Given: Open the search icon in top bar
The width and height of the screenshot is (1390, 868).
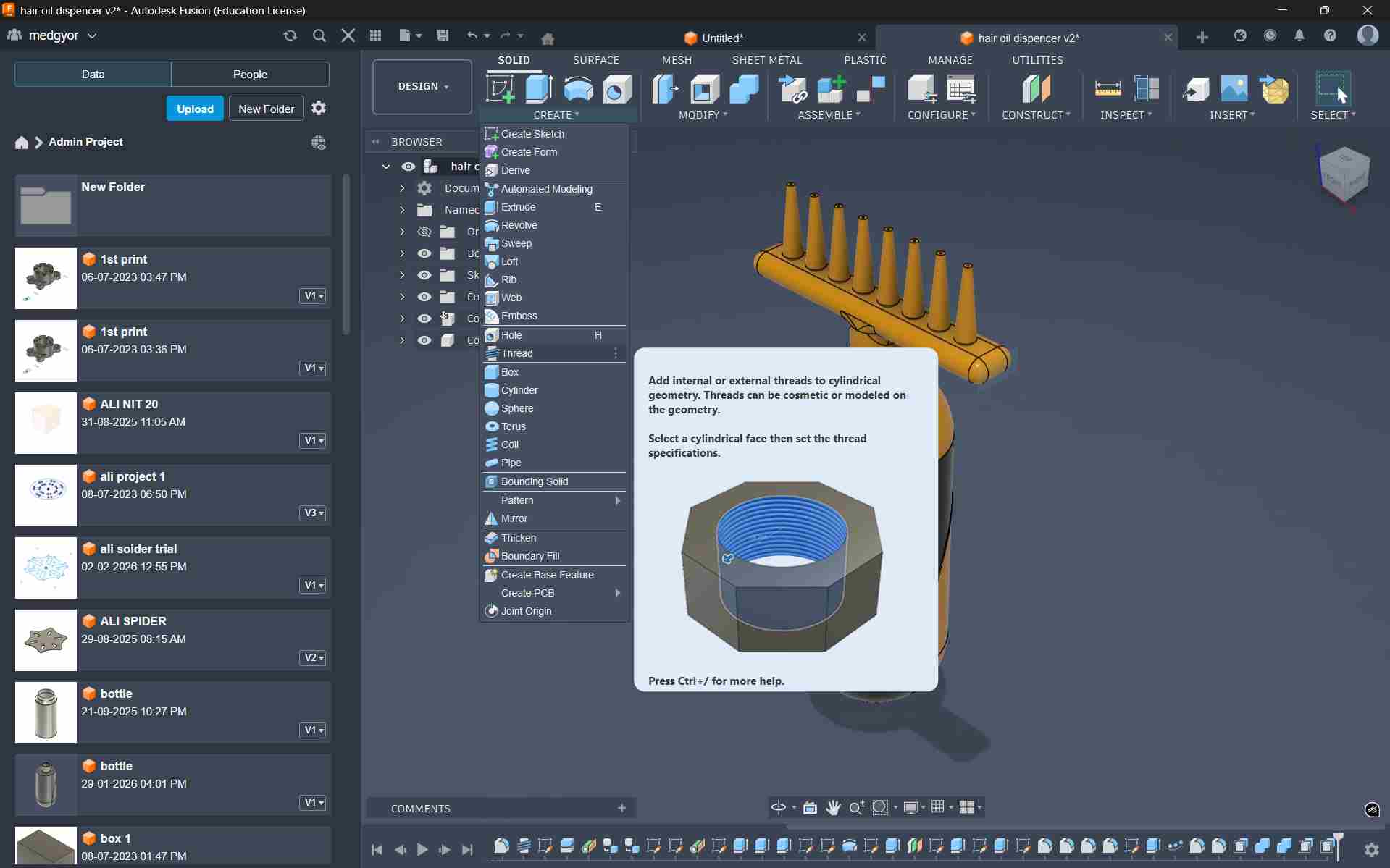Looking at the screenshot, I should pos(319,35).
